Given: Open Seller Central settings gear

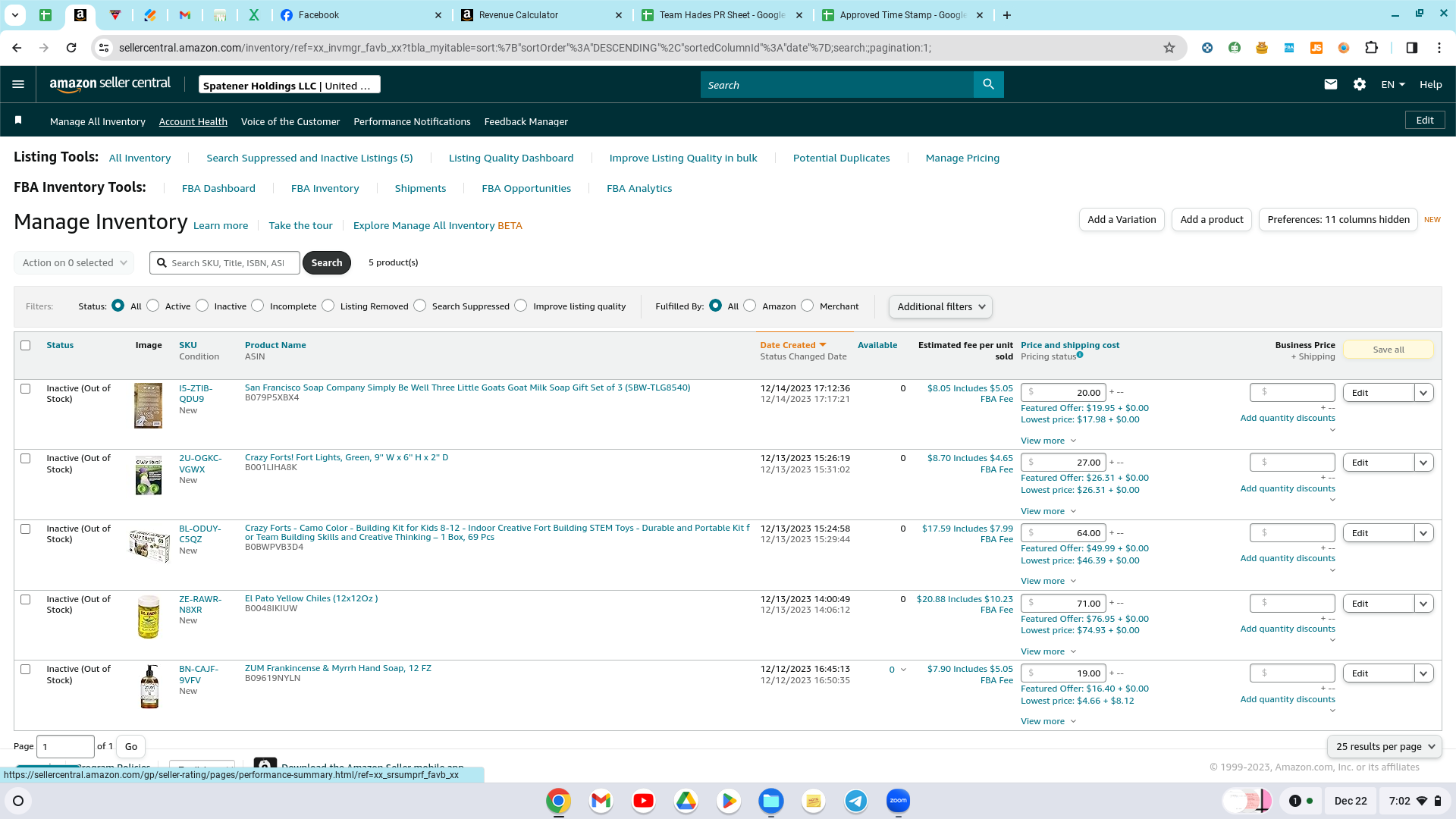Looking at the screenshot, I should [1360, 85].
